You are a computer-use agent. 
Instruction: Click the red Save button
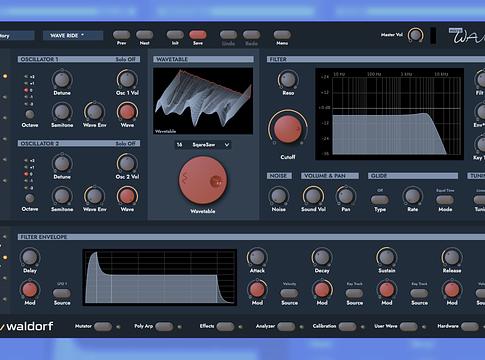(x=198, y=35)
